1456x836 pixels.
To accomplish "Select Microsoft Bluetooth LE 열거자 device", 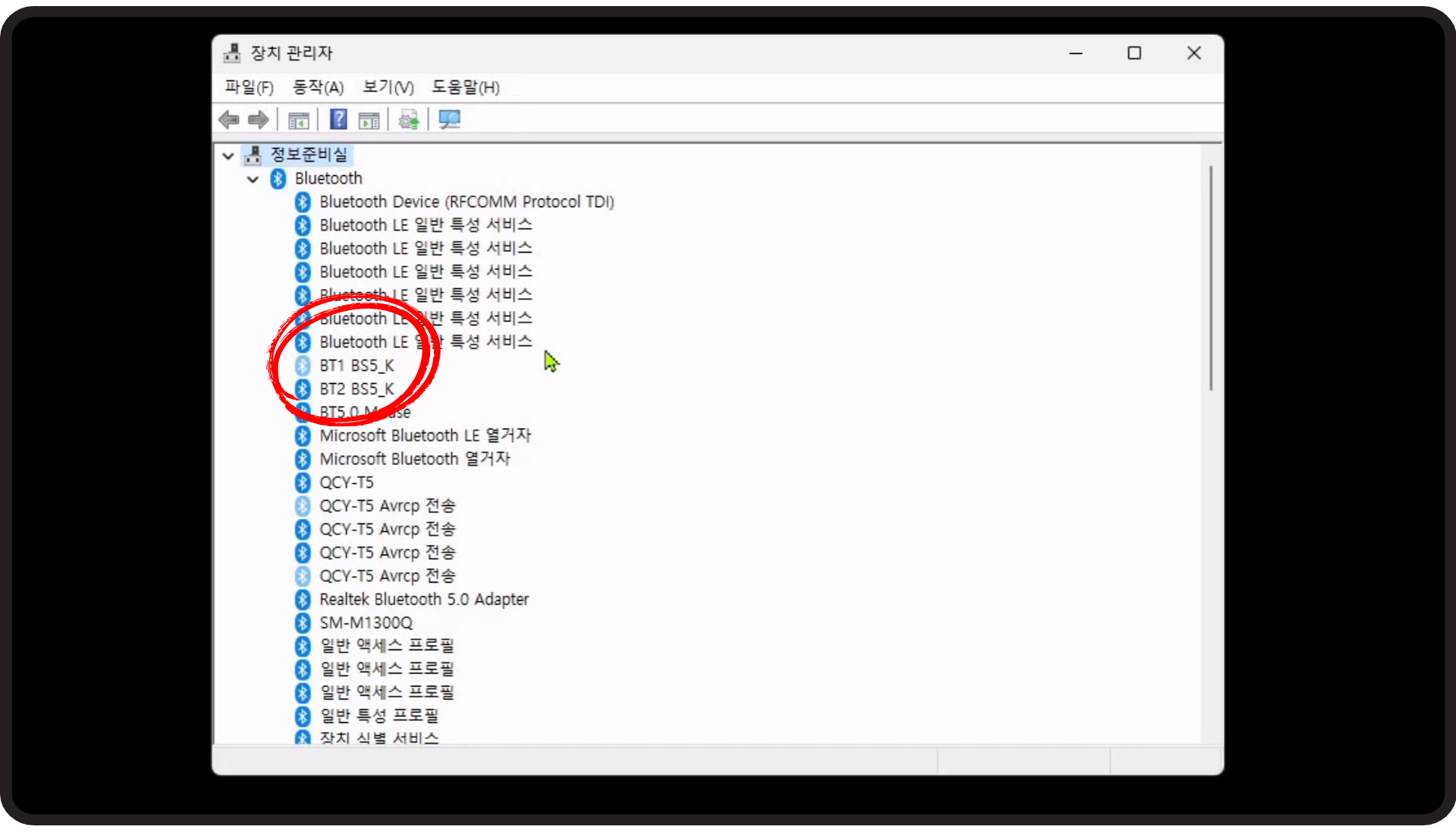I will [425, 435].
